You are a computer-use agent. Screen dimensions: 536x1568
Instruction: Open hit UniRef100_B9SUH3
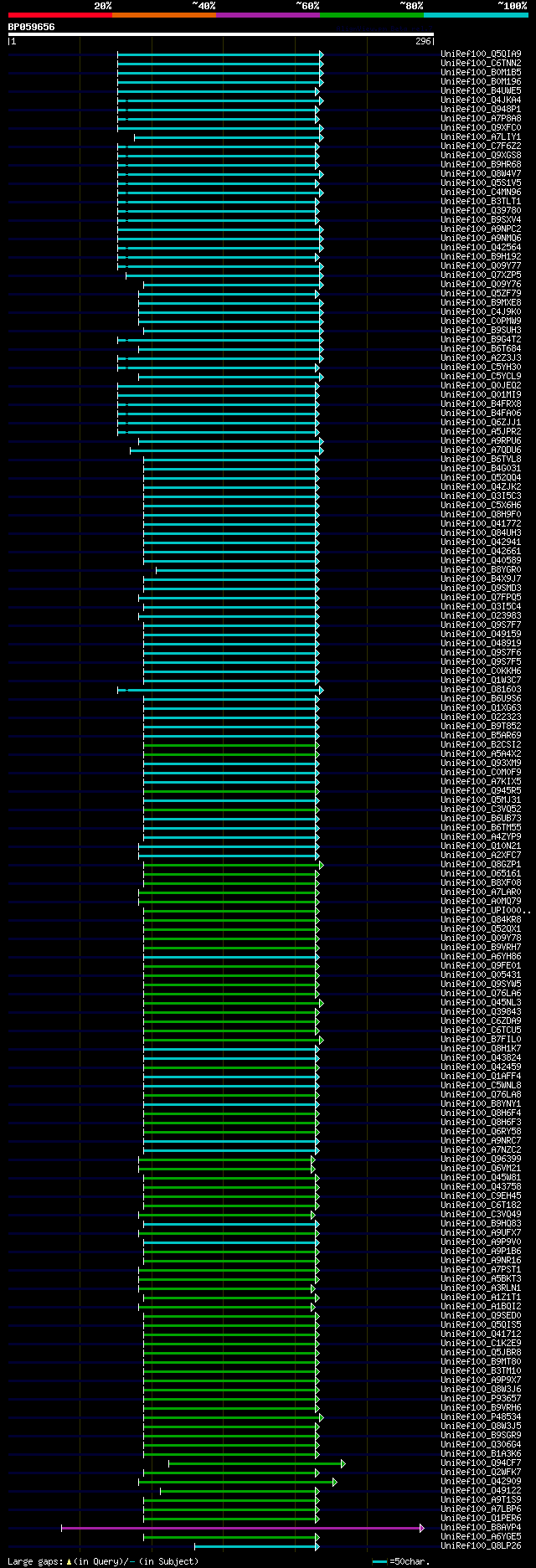(x=481, y=331)
